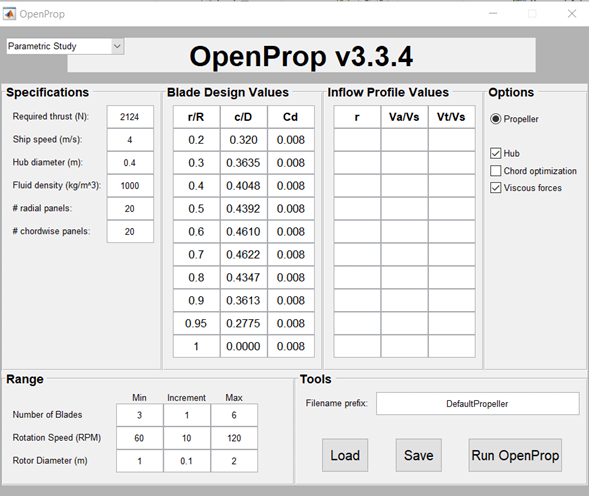
Task: Select c/D cell with value 0.4622
Action: point(243,255)
